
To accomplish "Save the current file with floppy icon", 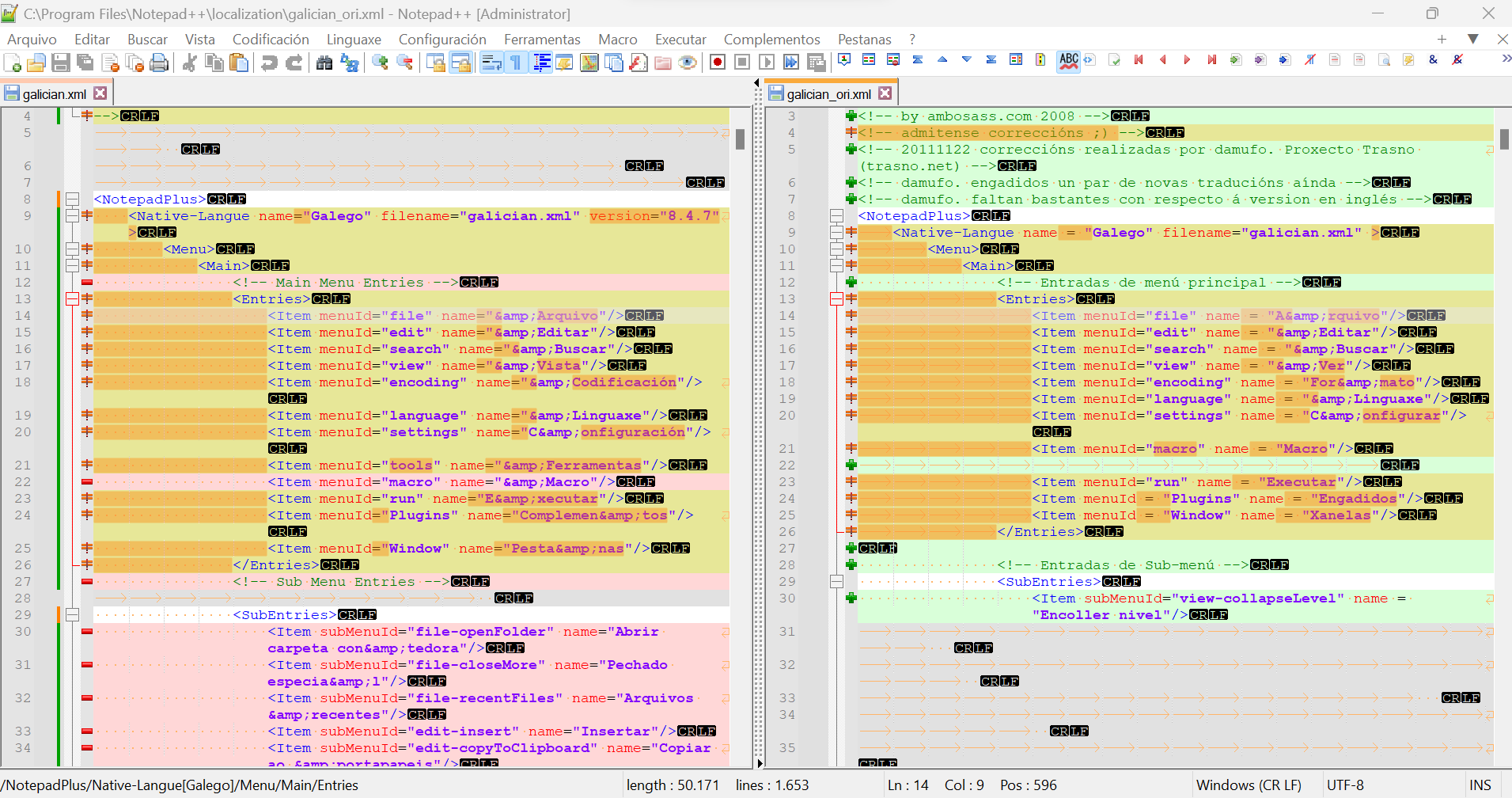I will click(x=61, y=63).
